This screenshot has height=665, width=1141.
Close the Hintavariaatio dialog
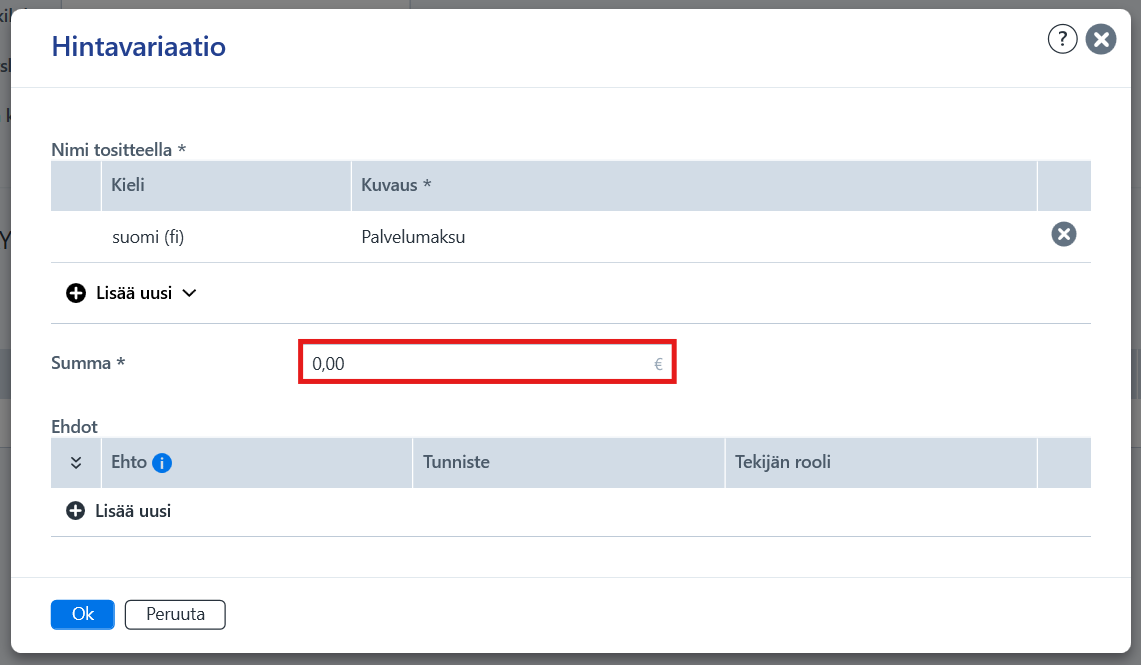pyautogui.click(x=1101, y=39)
